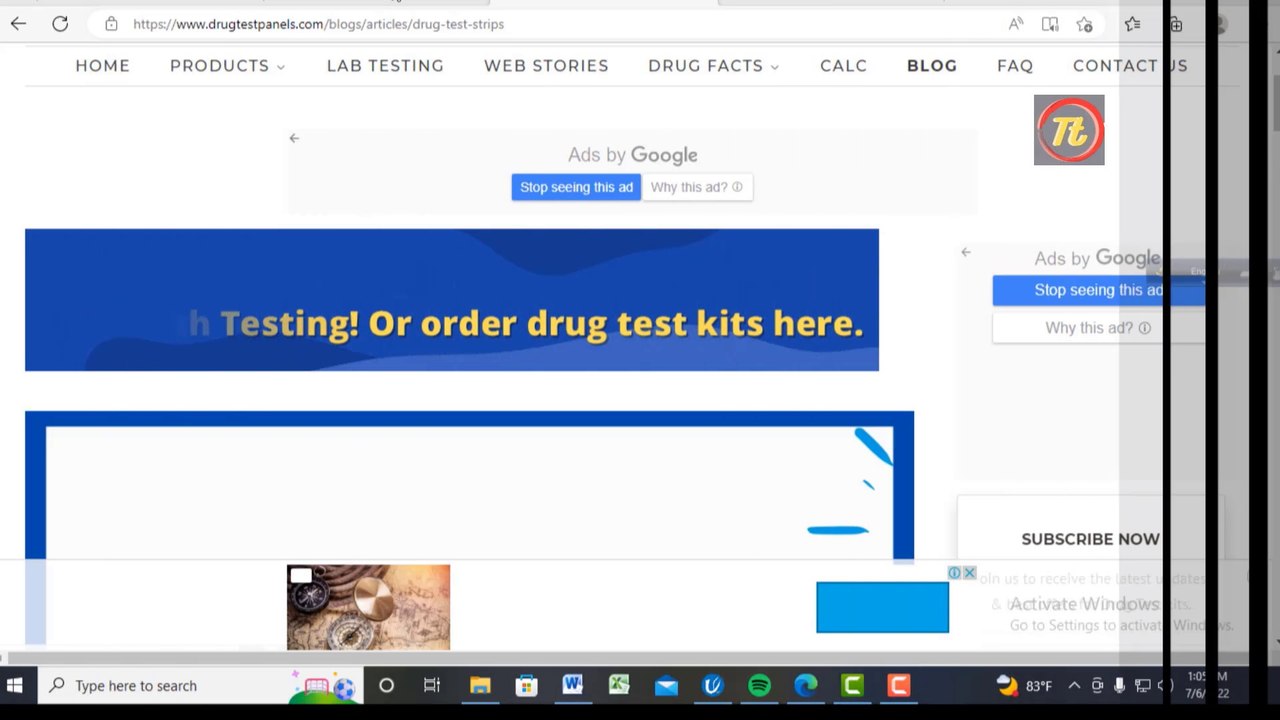Open the Immersive Reader icon in the address bar
The width and height of the screenshot is (1280, 720).
1049,24
